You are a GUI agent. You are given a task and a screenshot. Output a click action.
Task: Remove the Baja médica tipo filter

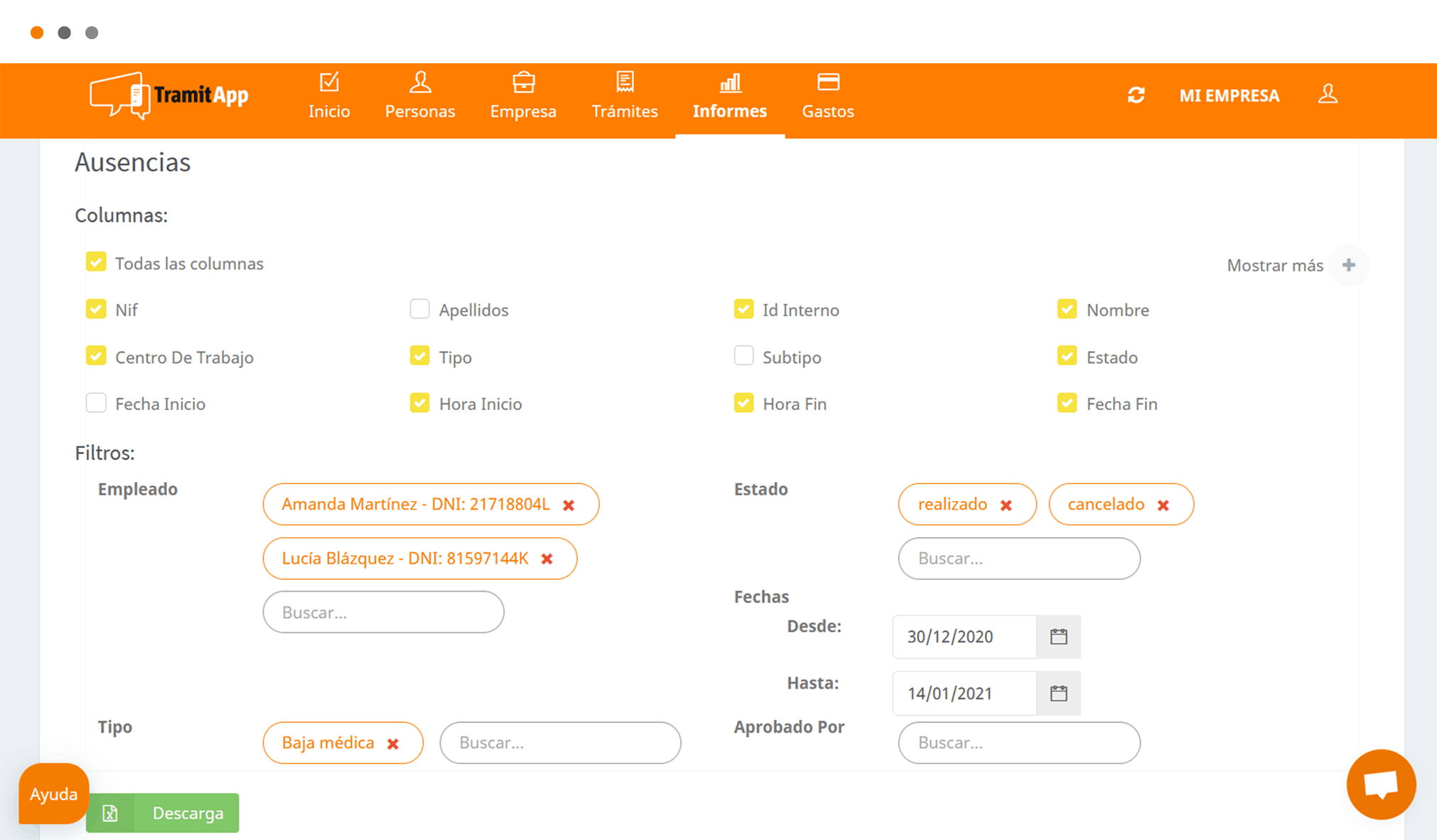(x=393, y=744)
